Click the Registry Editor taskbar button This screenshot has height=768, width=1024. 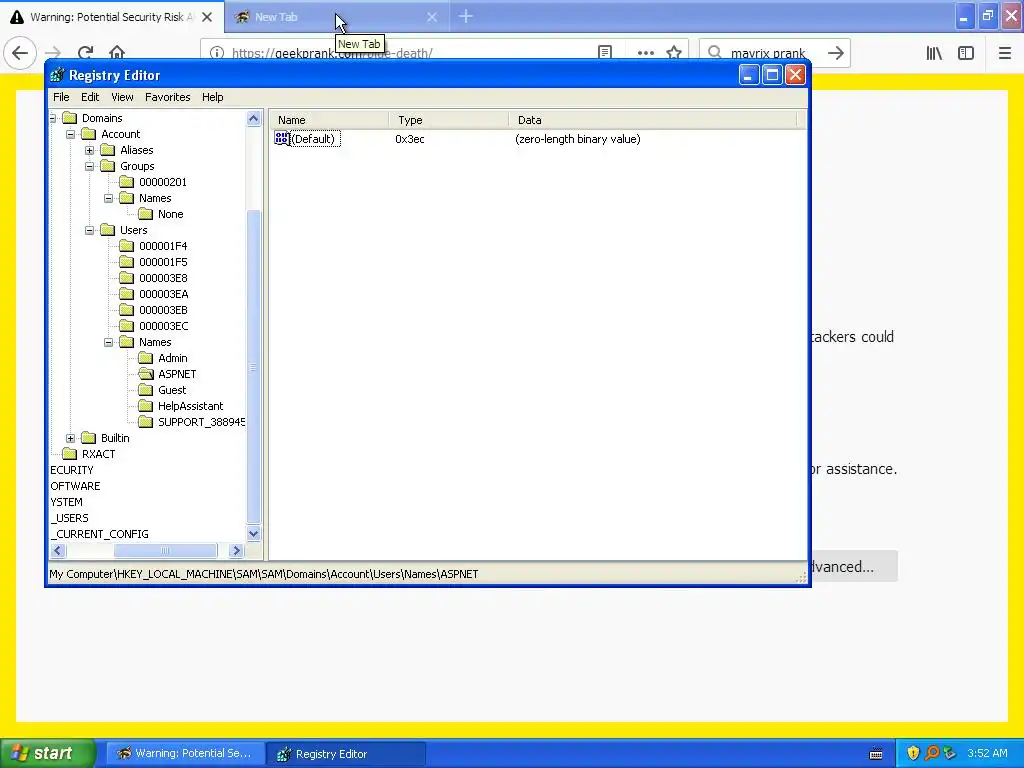tap(346, 754)
